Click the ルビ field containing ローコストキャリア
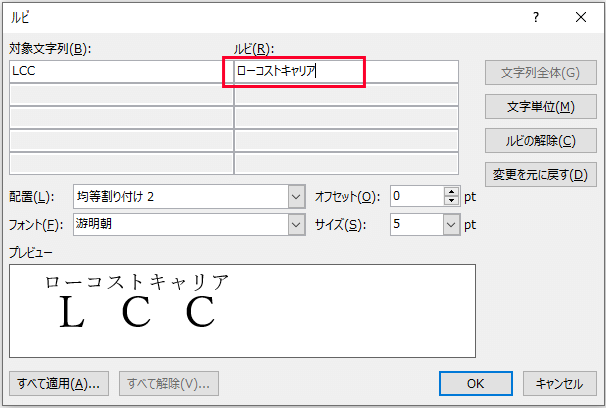The image size is (606, 408). (346, 71)
